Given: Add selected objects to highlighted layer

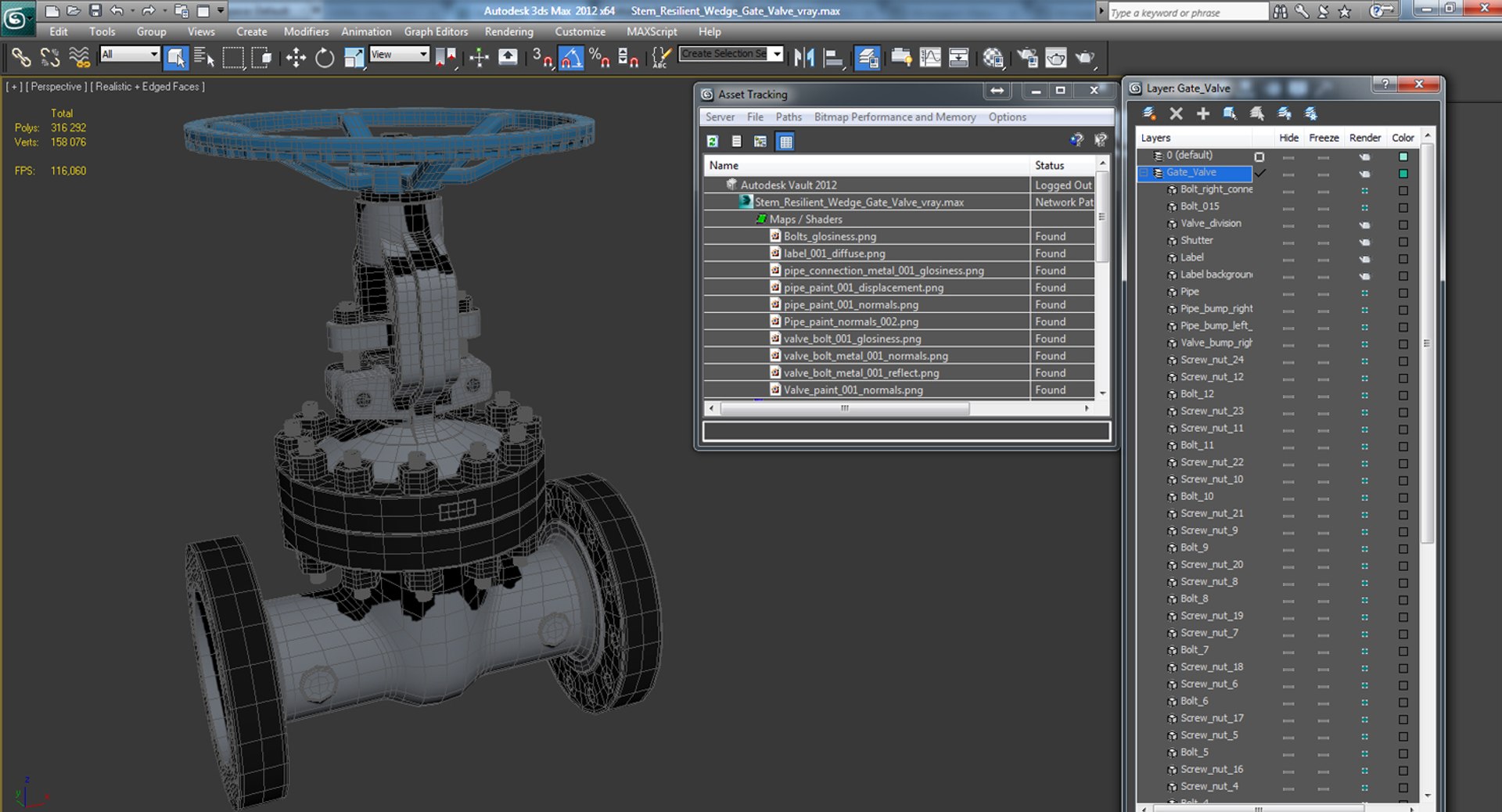Looking at the screenshot, I should [x=1203, y=113].
